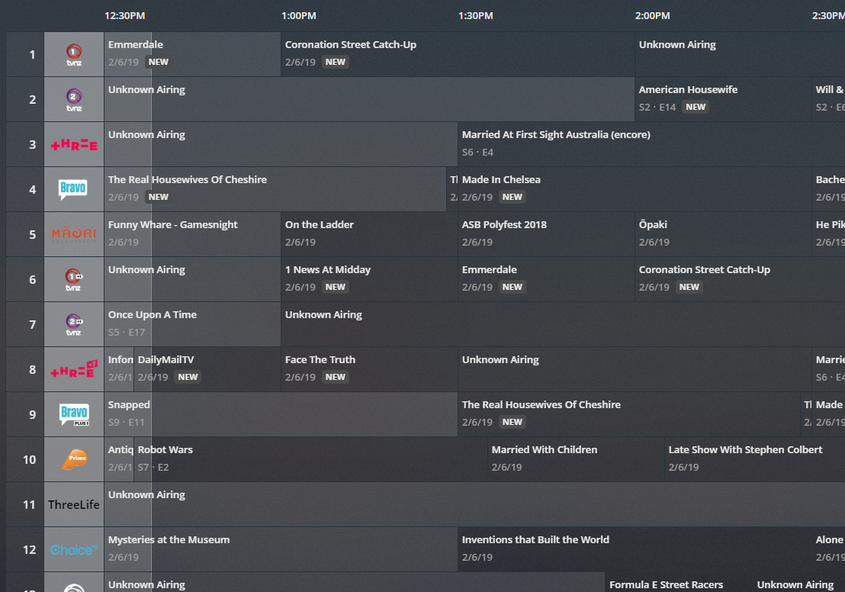Open the ASB Polyfest 2018 listing
This screenshot has width=845, height=592.
point(546,234)
